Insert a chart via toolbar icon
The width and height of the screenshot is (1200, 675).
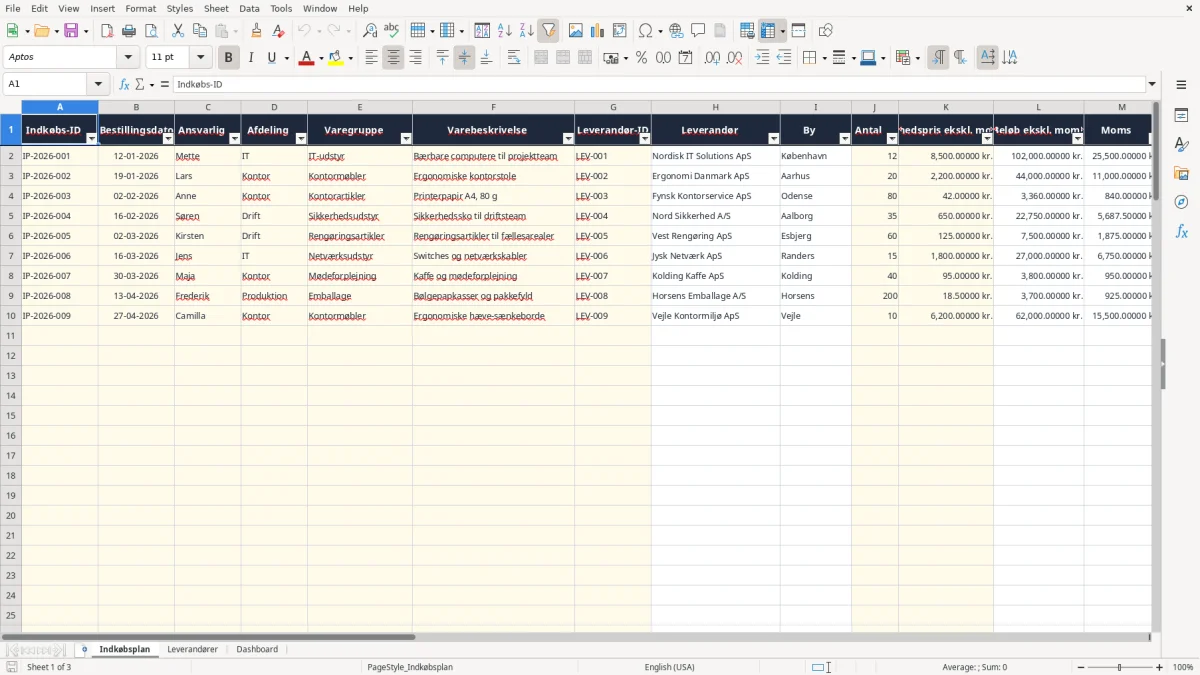[598, 31]
